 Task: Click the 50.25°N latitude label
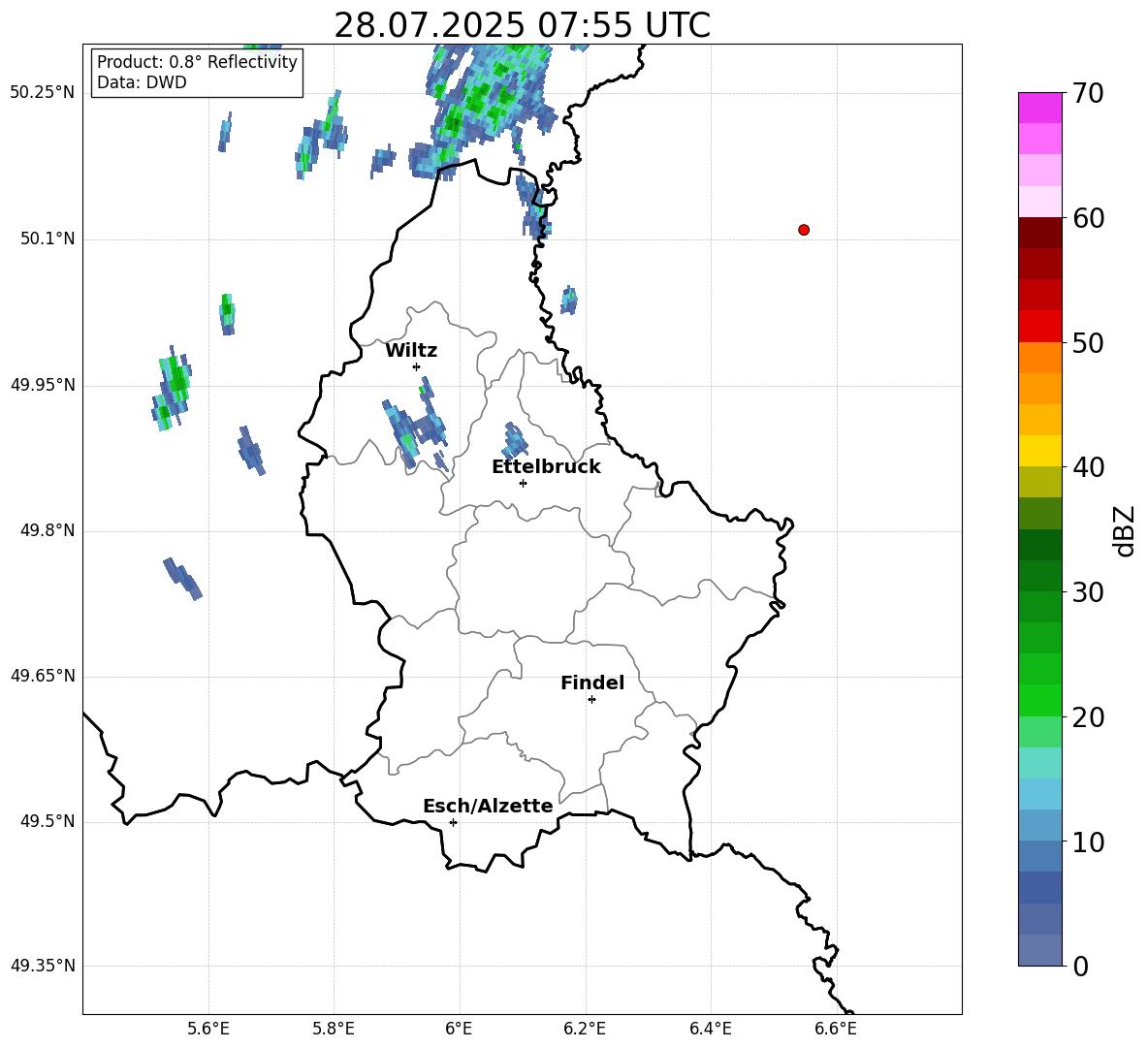coord(43,93)
